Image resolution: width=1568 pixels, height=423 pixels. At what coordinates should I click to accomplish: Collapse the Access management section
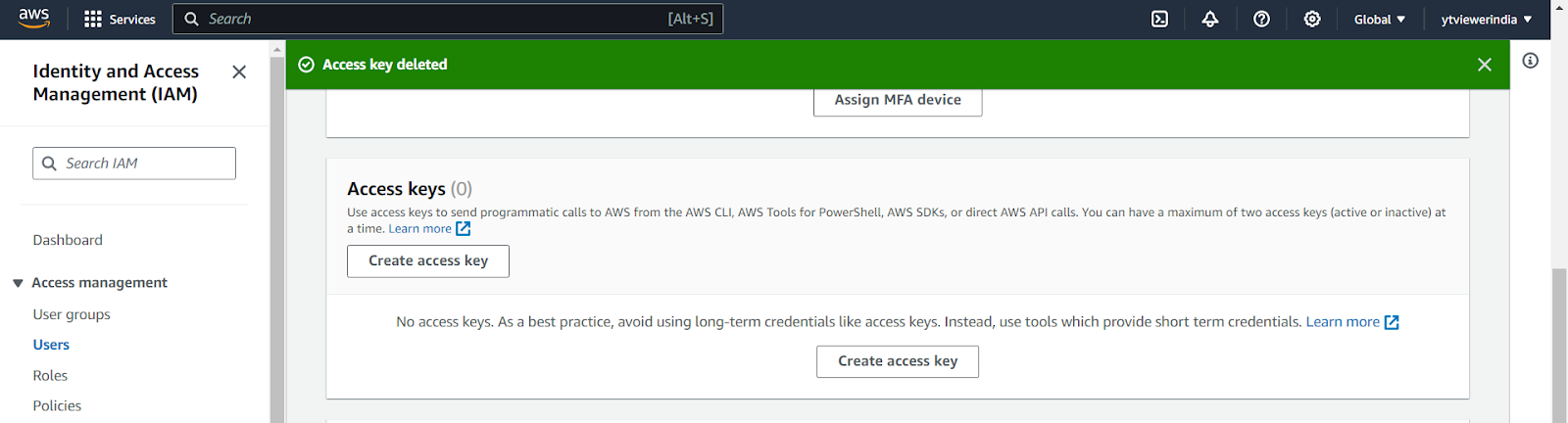tap(18, 283)
